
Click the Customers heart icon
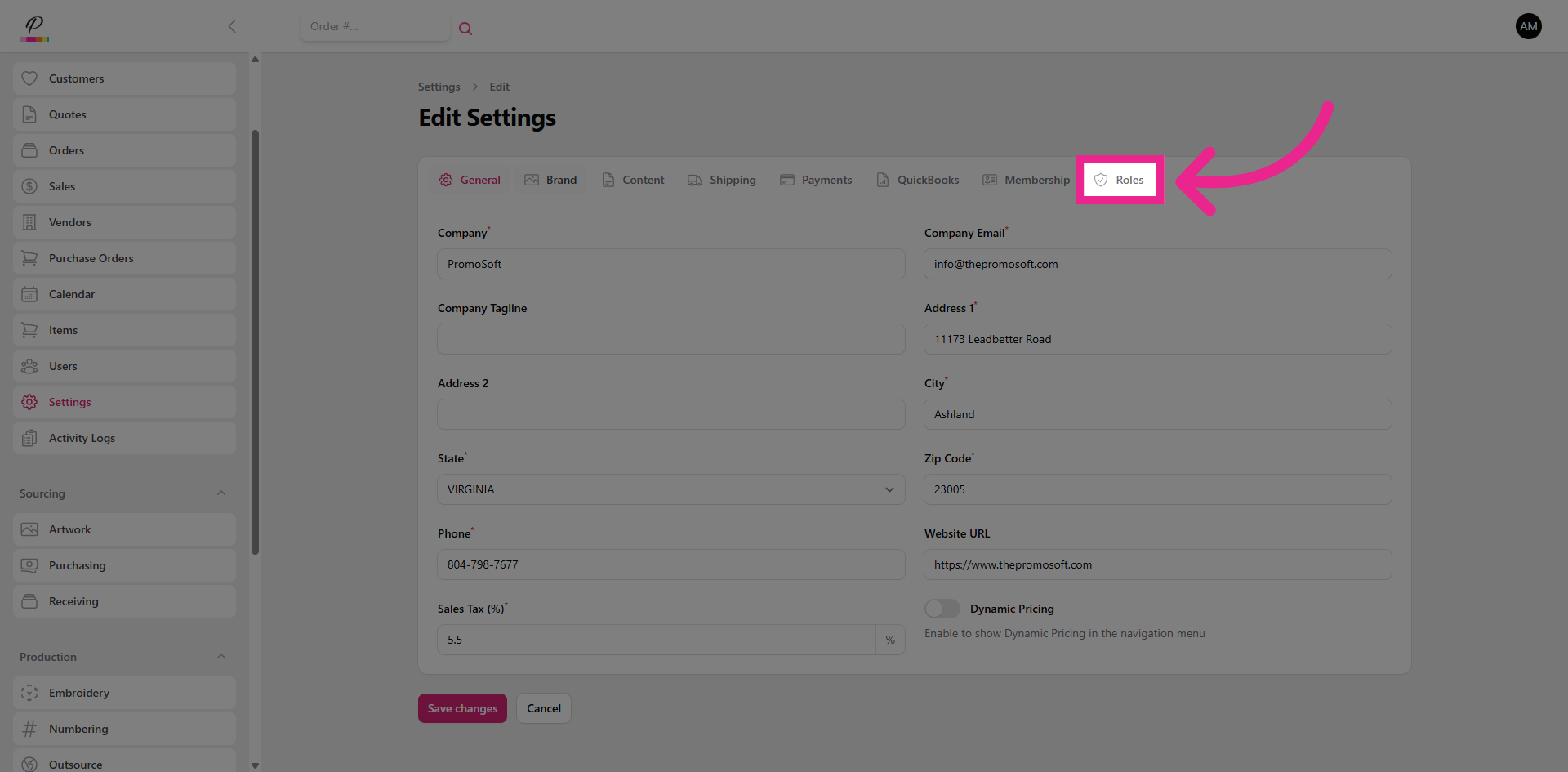coord(29,78)
